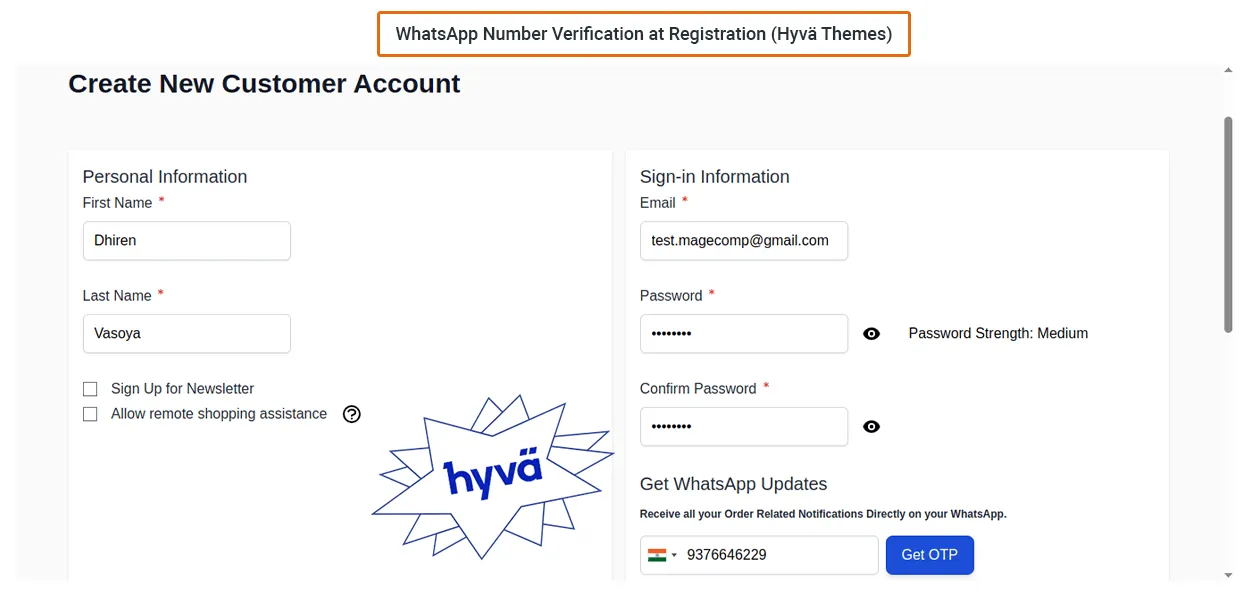Reveal confirm password with eye icon
The height and width of the screenshot is (600, 1250).
[x=871, y=427]
